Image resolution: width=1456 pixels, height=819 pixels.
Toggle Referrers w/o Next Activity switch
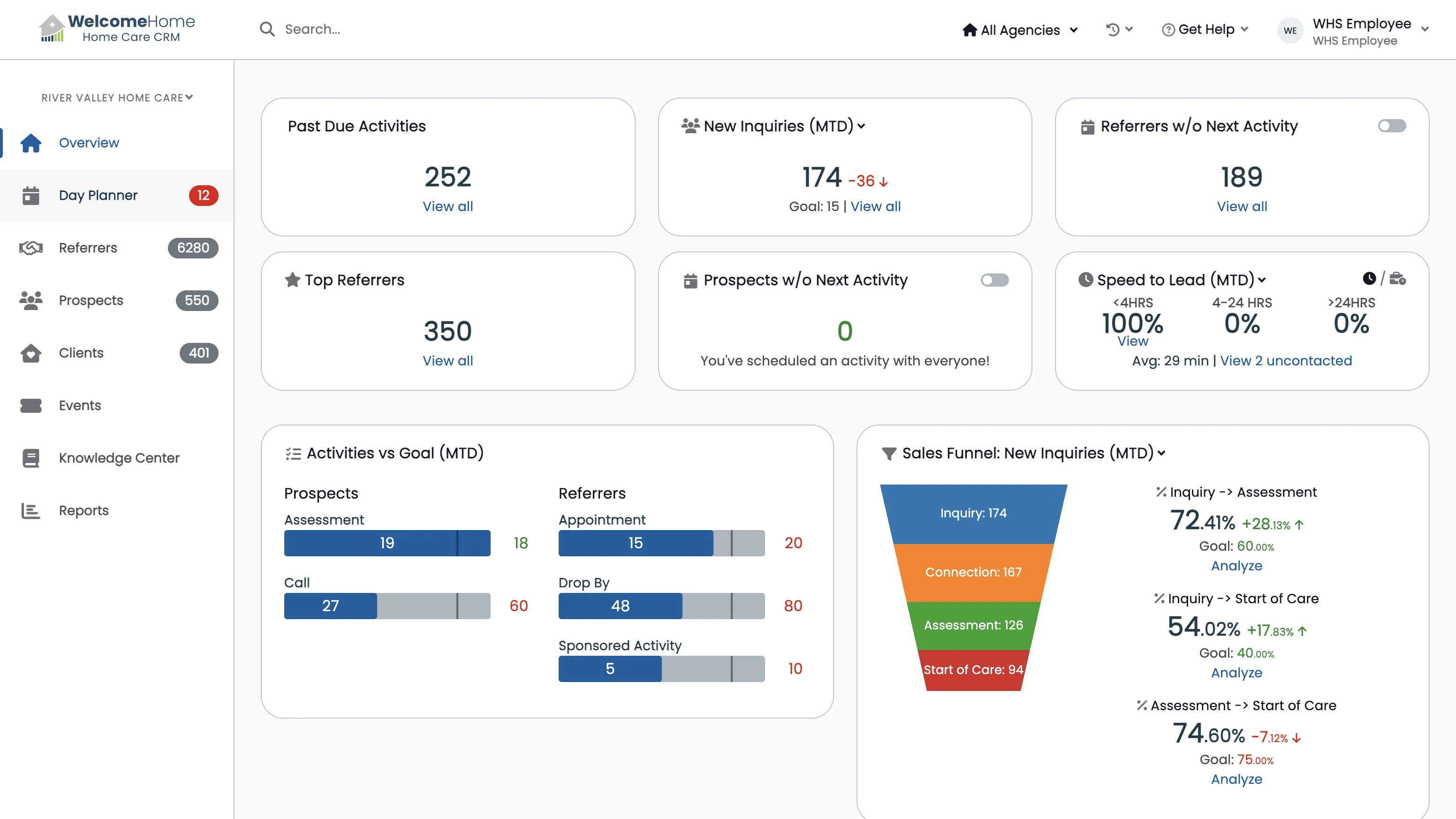click(1392, 126)
